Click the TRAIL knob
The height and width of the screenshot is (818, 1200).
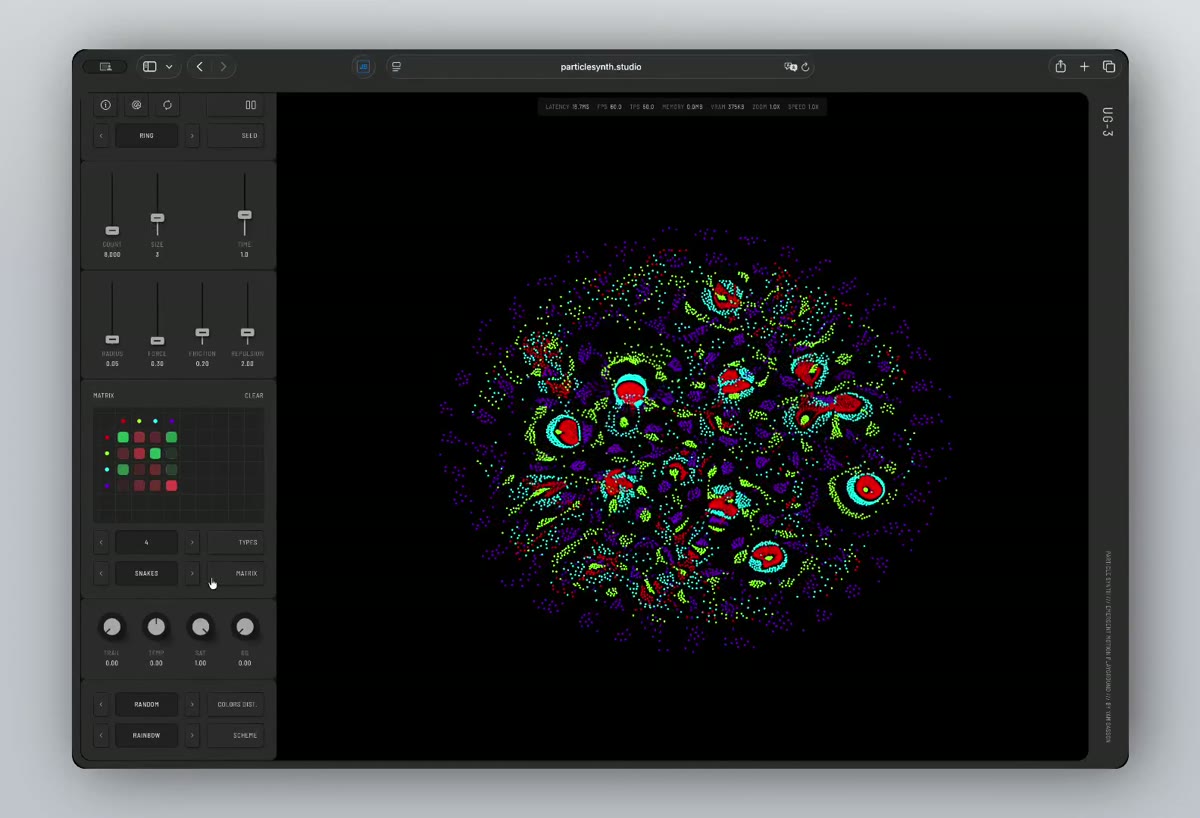[112, 627]
